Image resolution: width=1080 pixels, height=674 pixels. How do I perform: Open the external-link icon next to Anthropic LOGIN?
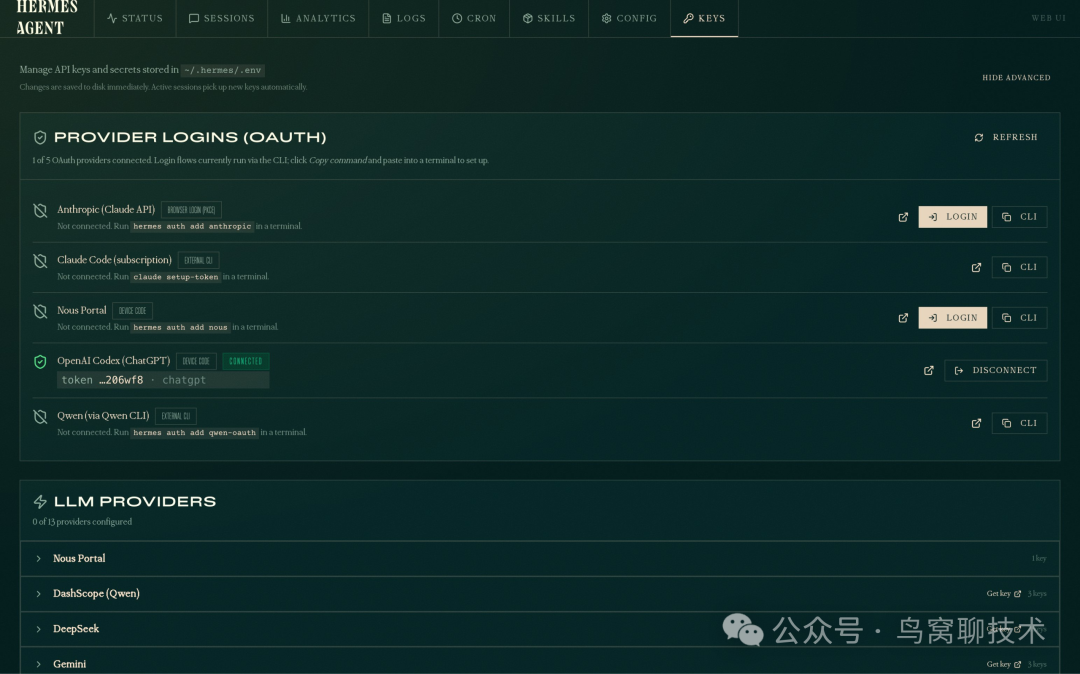[x=903, y=216]
